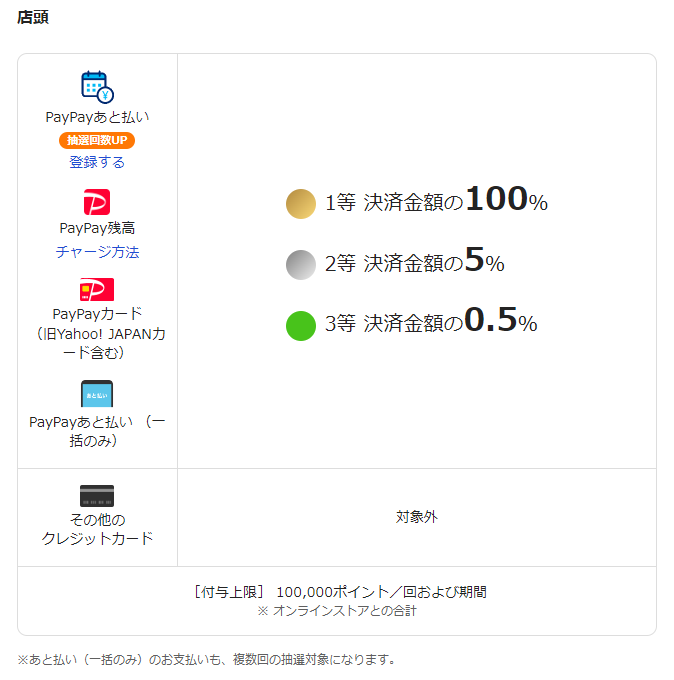Click the 1等 決済金額の100% text
This screenshot has height=680, width=674.
436,200
